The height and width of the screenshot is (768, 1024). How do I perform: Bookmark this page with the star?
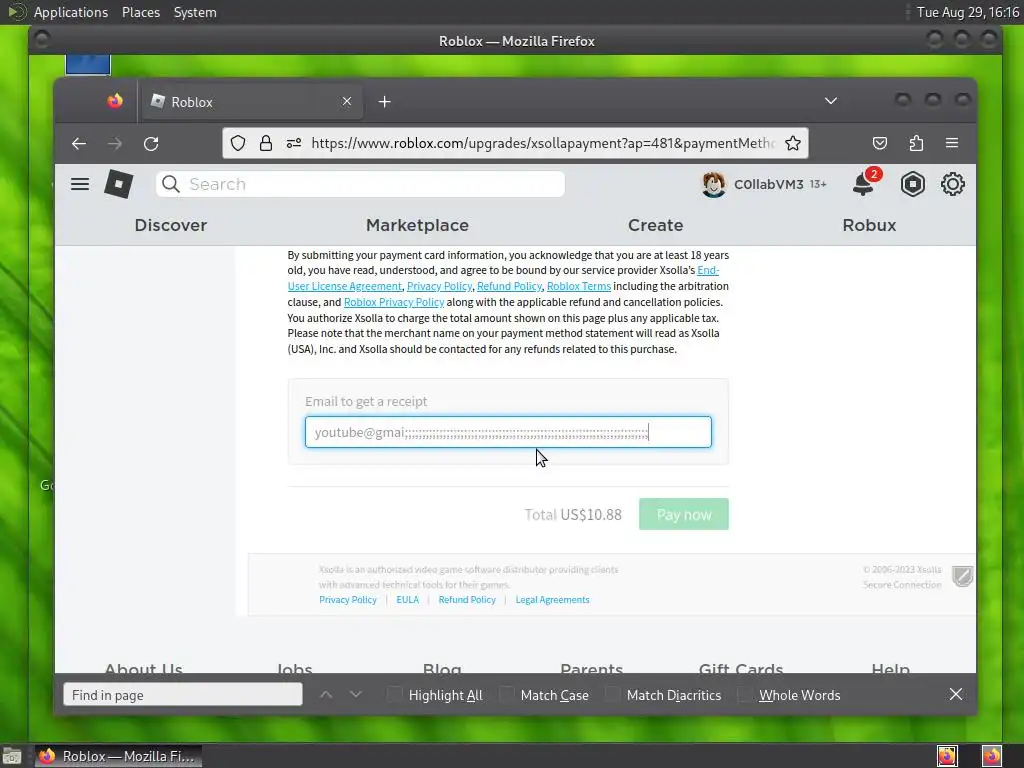click(793, 143)
